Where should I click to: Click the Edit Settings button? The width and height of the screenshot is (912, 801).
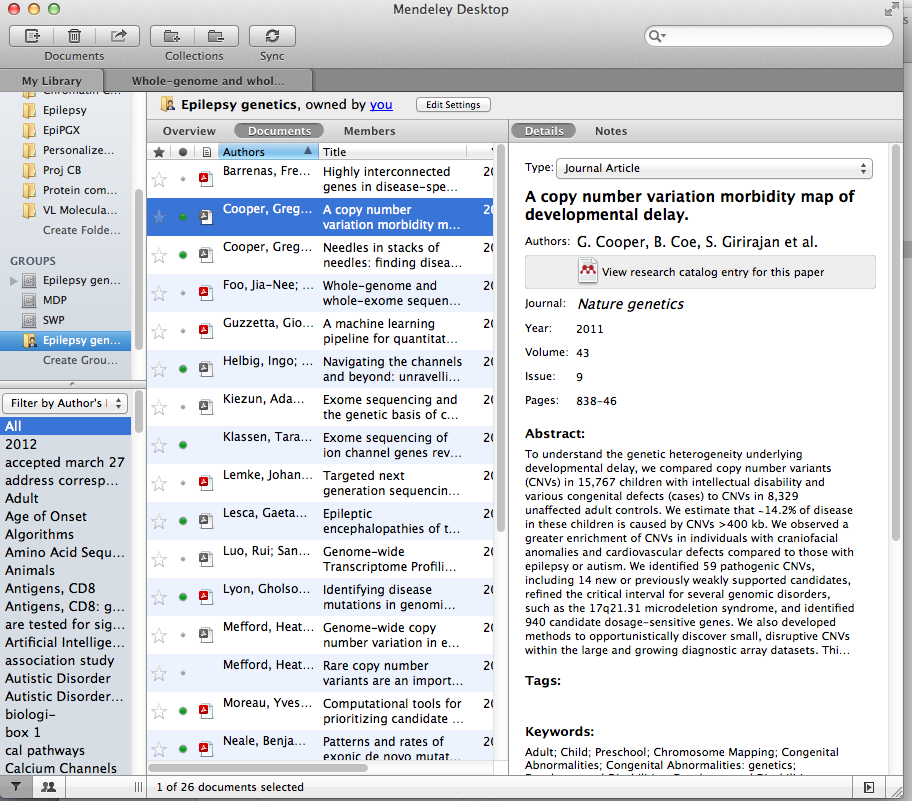tap(452, 105)
